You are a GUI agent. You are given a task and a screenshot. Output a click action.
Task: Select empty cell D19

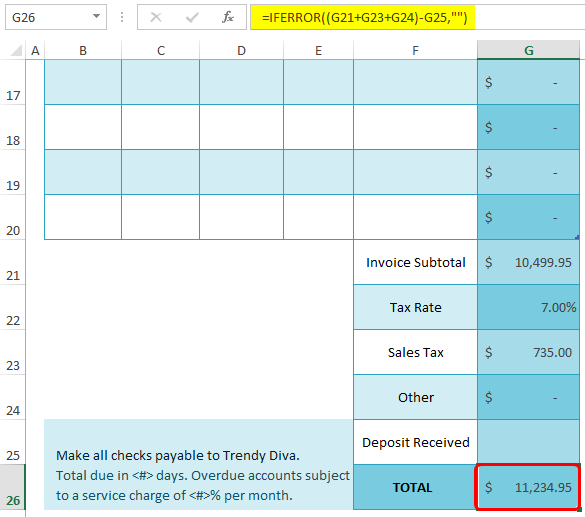point(241,172)
